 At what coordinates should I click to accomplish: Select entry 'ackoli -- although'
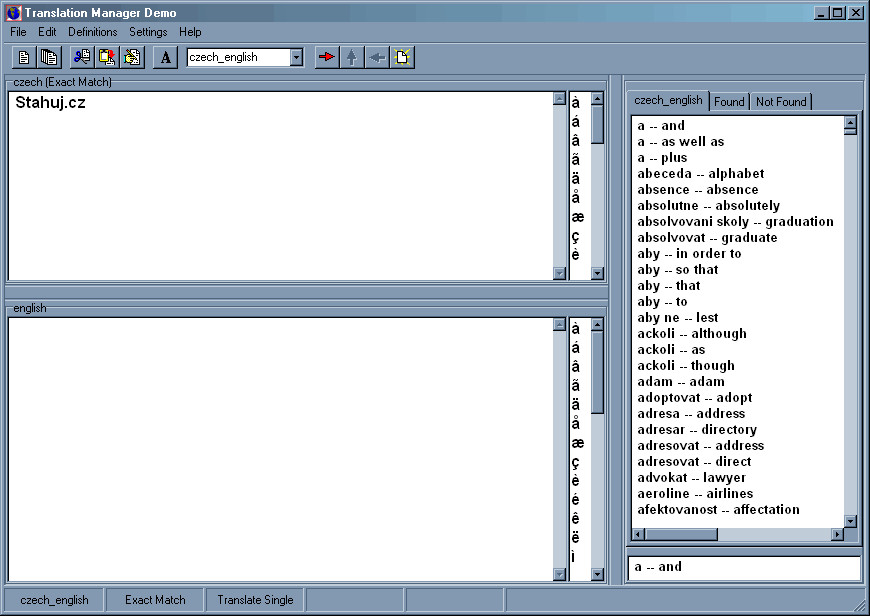click(x=692, y=334)
